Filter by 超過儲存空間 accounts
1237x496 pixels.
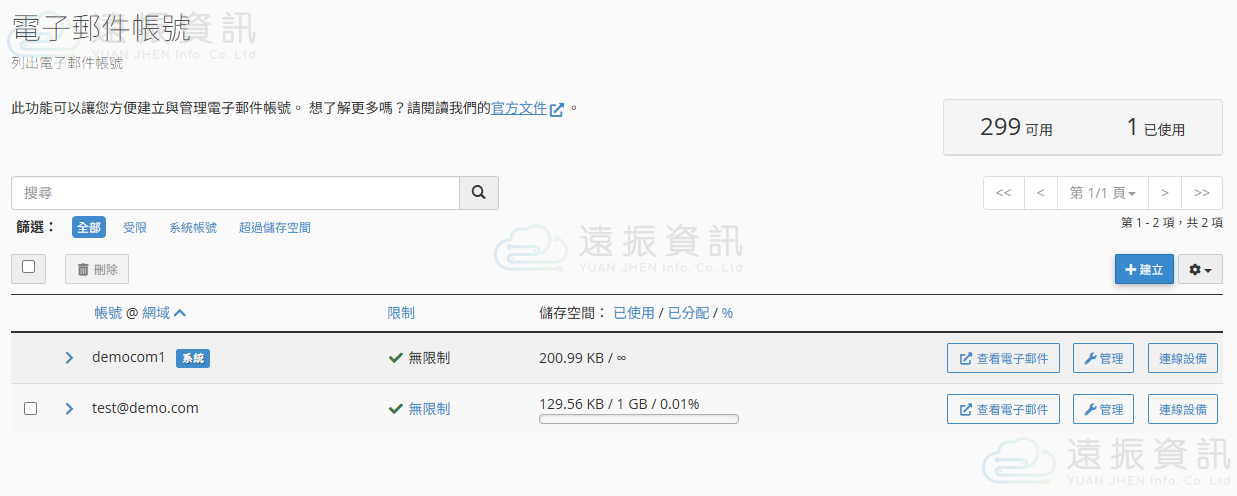(x=274, y=228)
